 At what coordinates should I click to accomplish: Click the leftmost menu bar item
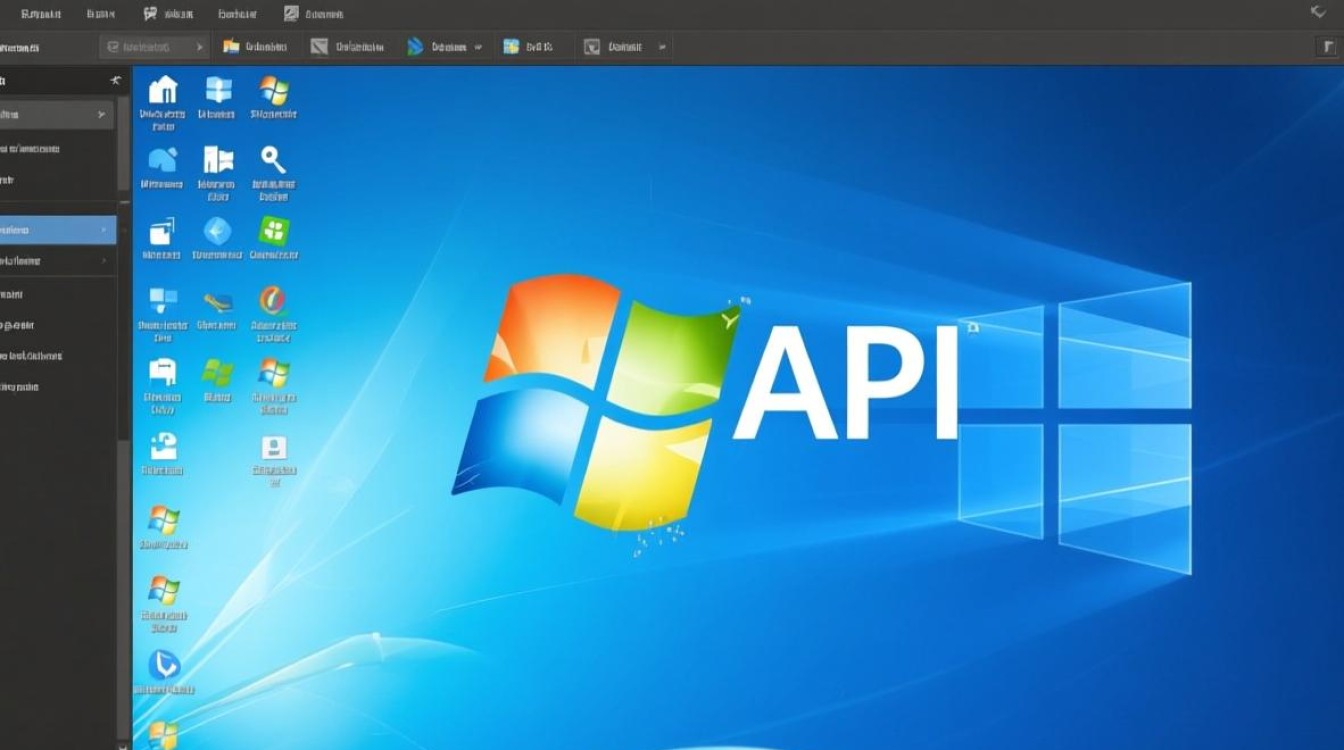click(x=42, y=14)
